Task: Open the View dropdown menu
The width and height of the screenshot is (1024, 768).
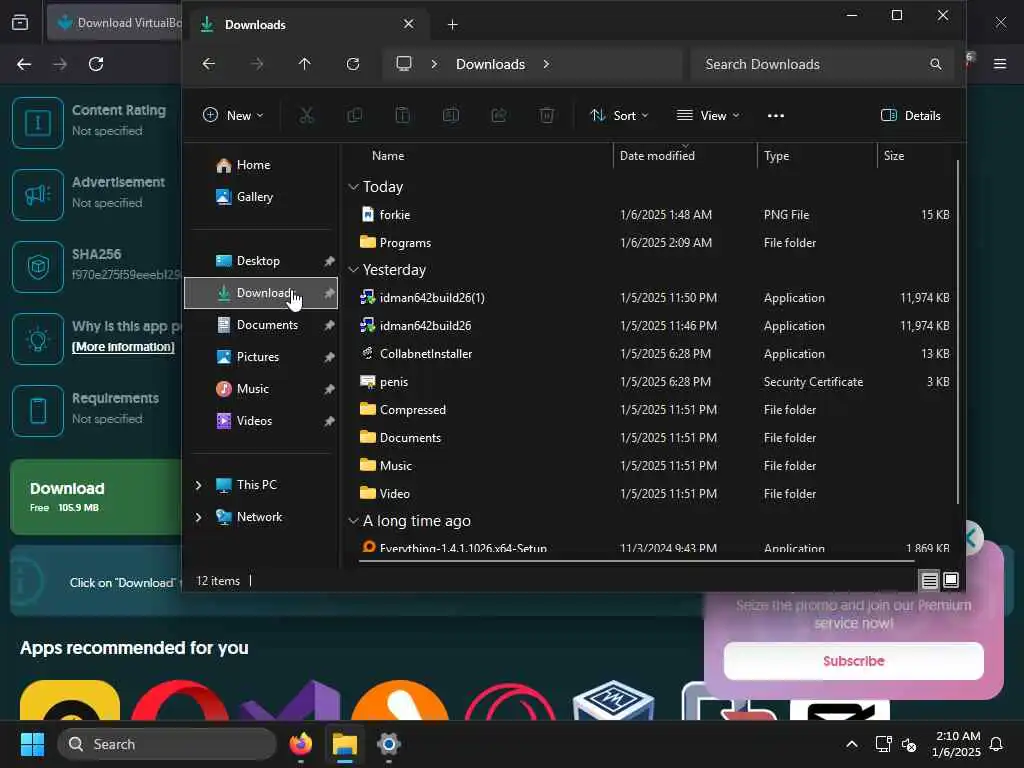Action: coord(708,116)
